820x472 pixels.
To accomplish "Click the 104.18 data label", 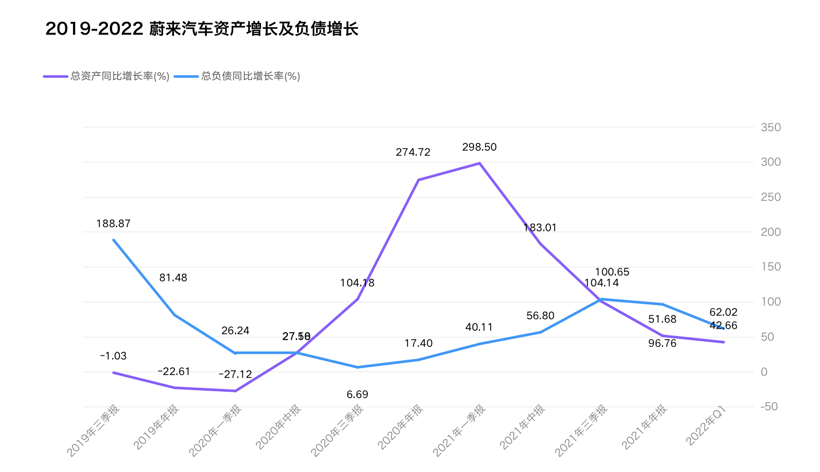I will [357, 283].
